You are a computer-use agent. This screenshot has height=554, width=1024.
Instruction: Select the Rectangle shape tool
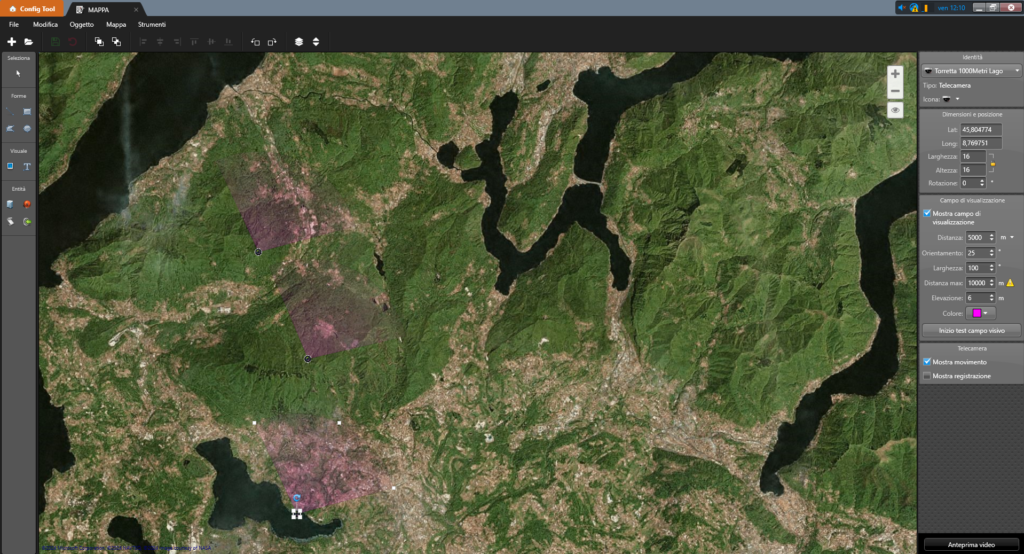point(27,112)
